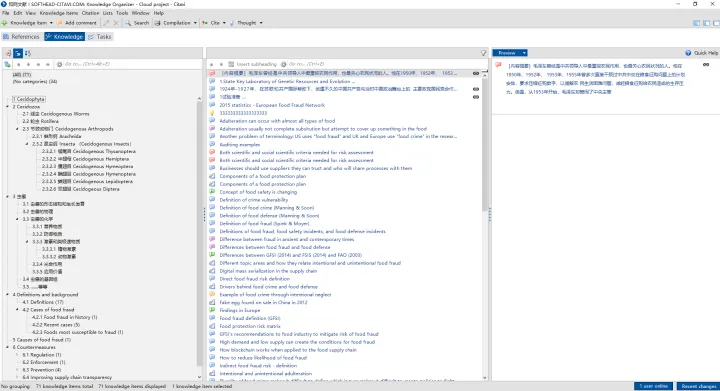The width and height of the screenshot is (720, 391).
Task: Click the Quick Help question mark icon
Action: (688, 53)
